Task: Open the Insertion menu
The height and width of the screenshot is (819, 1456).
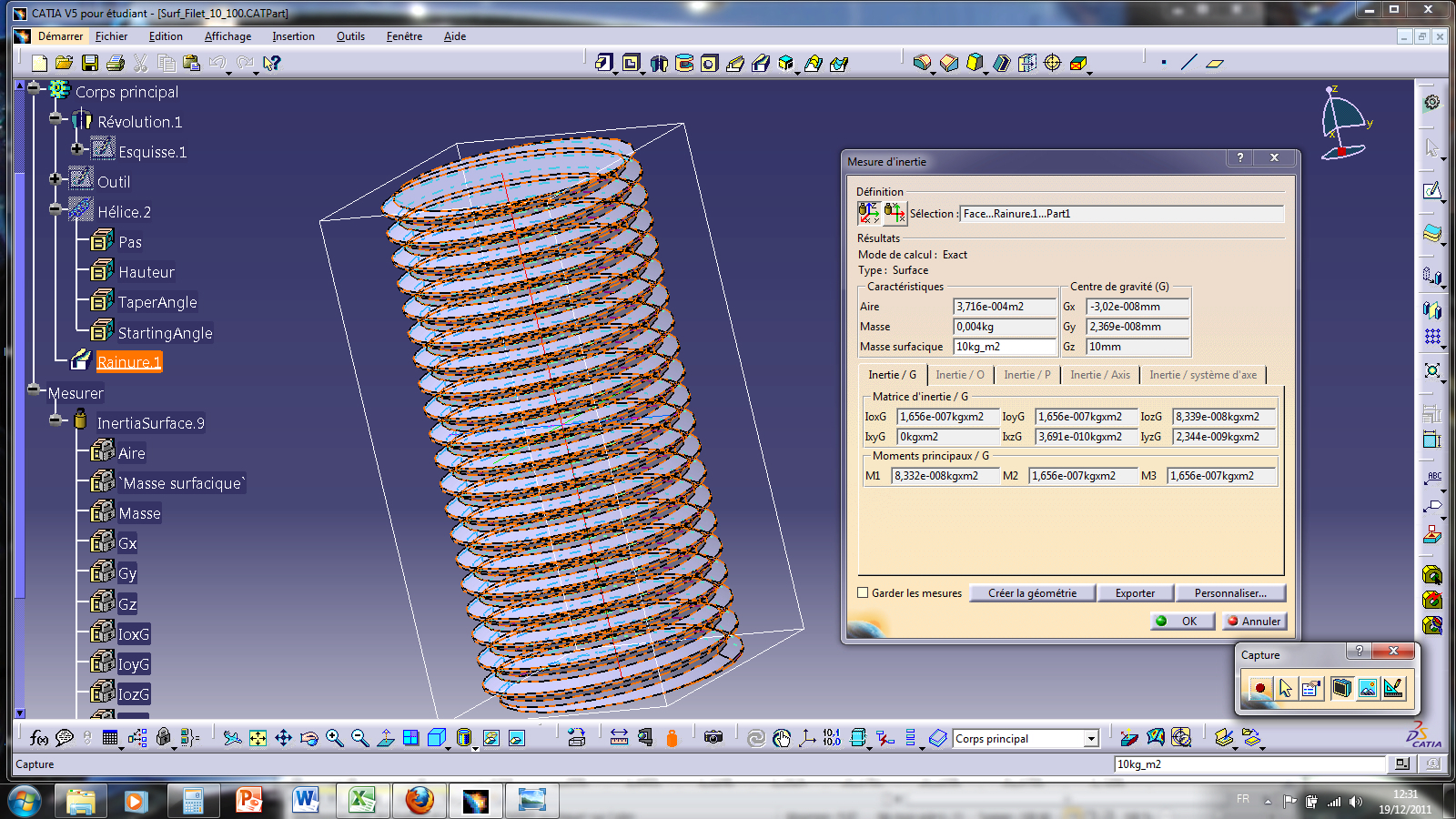Action: pos(293,36)
